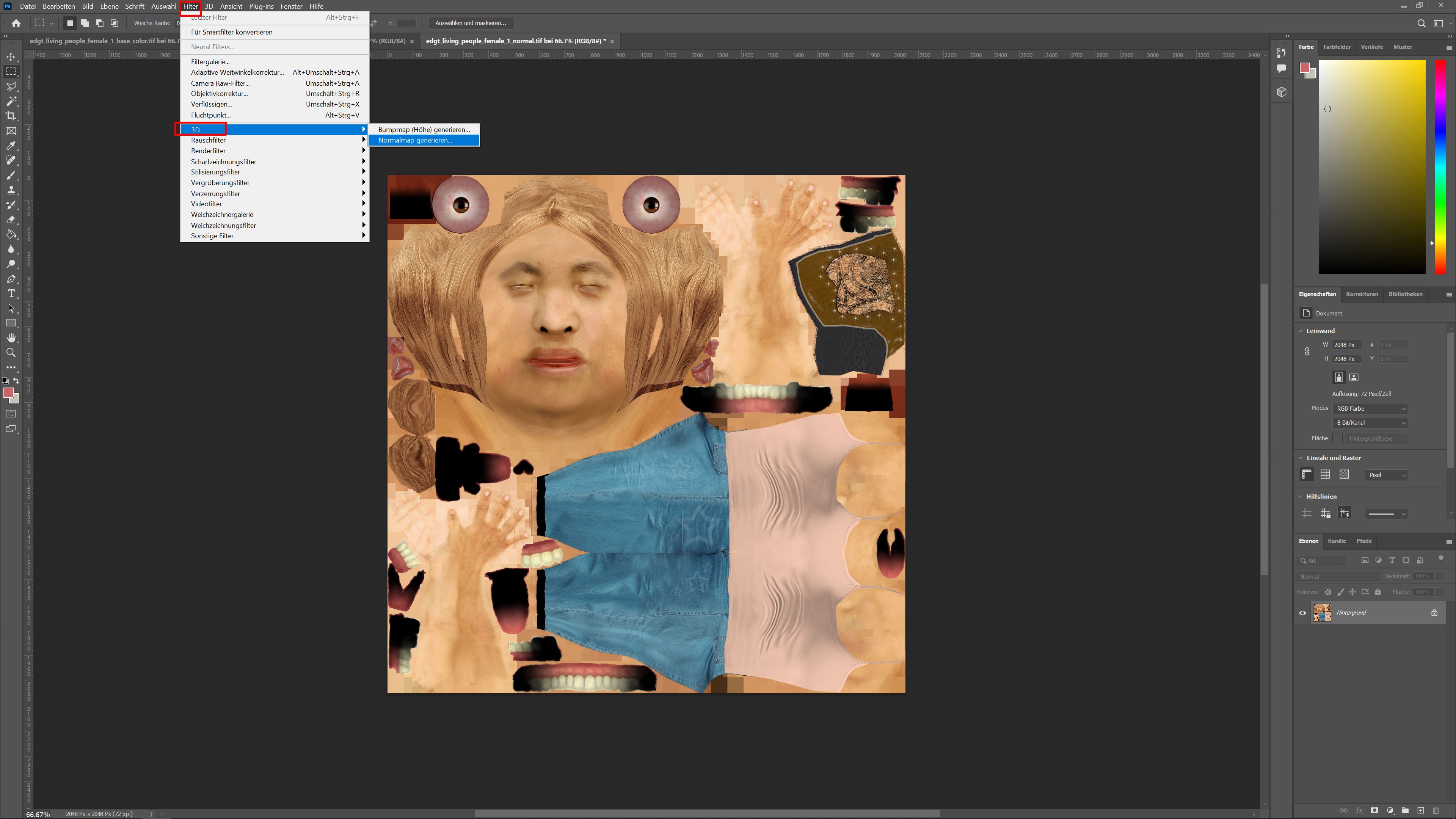The image size is (1456, 819).
Task: Open the 8 Bit/Kanal dropdown
Action: point(1370,423)
